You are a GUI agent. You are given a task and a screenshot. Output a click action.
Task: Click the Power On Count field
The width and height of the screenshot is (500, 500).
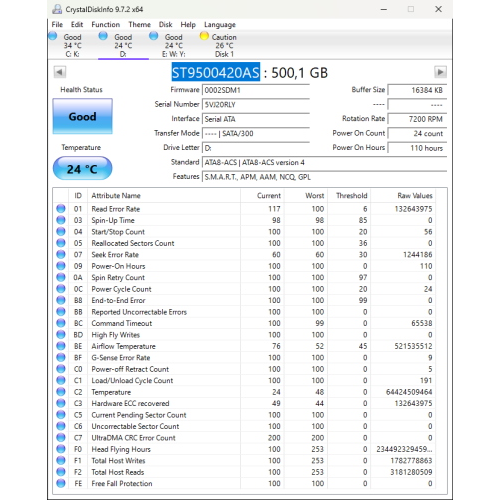417,133
